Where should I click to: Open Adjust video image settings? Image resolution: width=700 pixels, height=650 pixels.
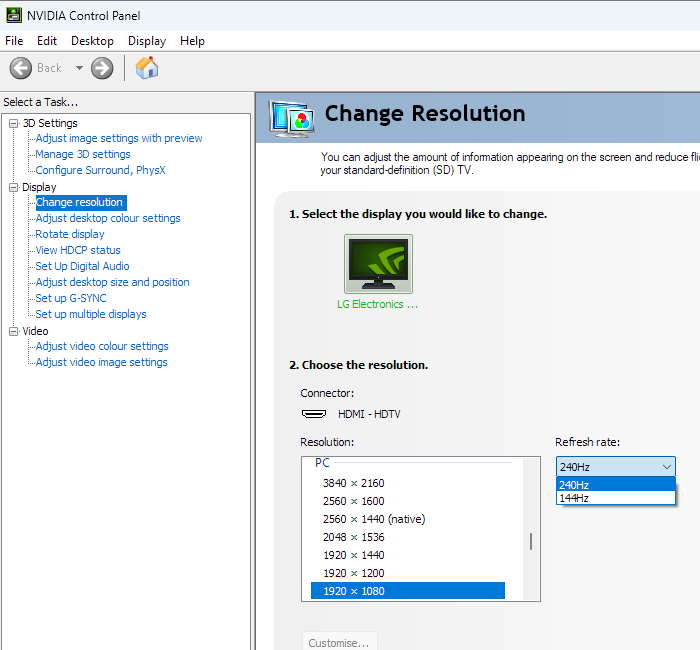(x=102, y=362)
